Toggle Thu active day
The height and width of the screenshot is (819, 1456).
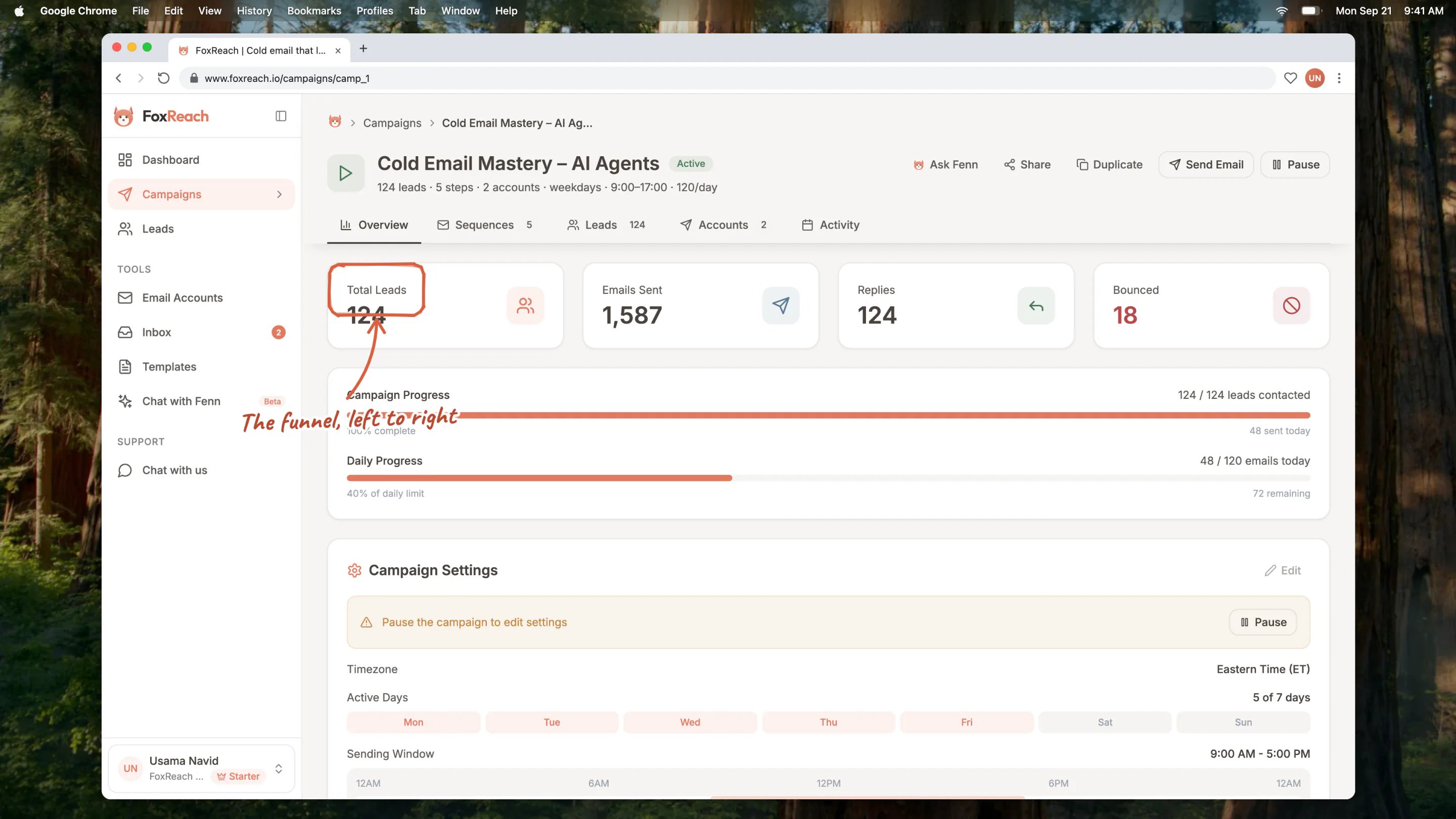click(828, 722)
